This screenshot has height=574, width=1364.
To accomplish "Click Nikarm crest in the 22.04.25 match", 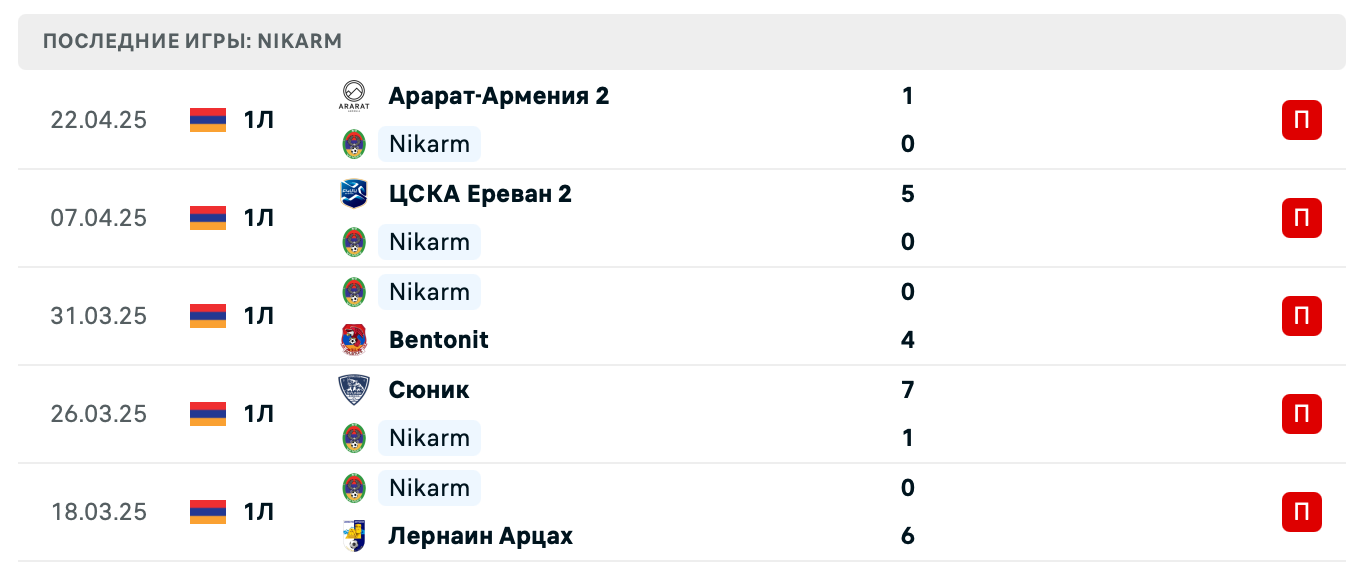I will (354, 144).
